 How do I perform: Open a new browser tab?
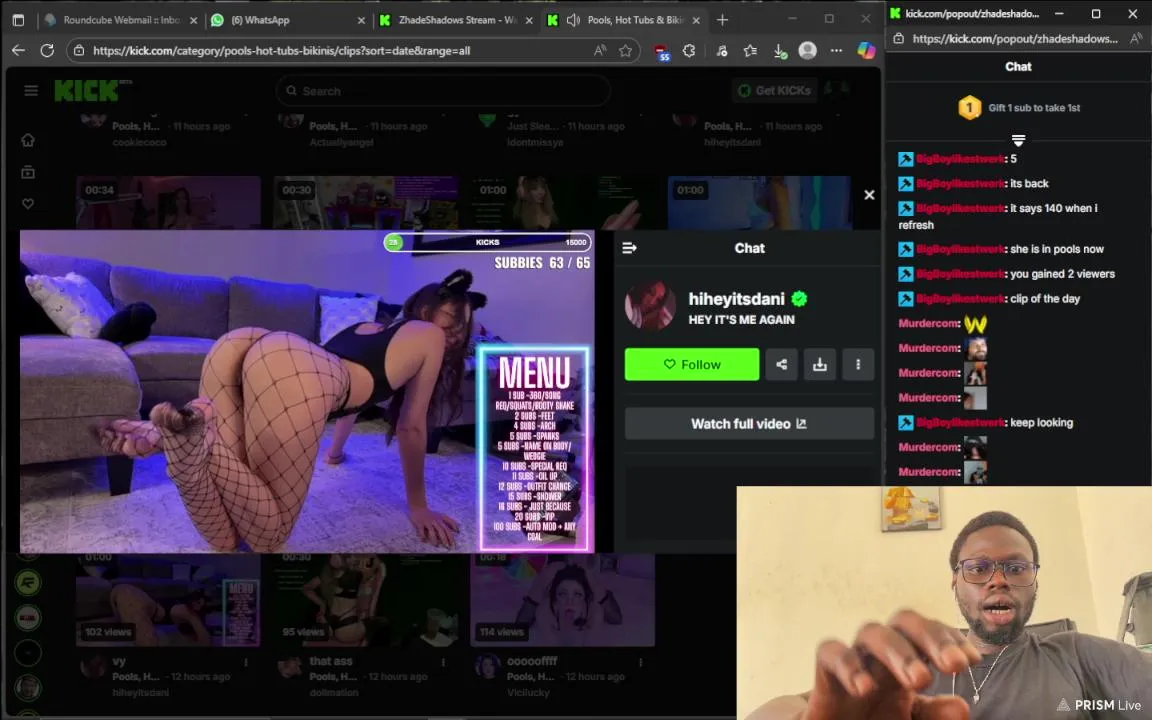click(722, 20)
